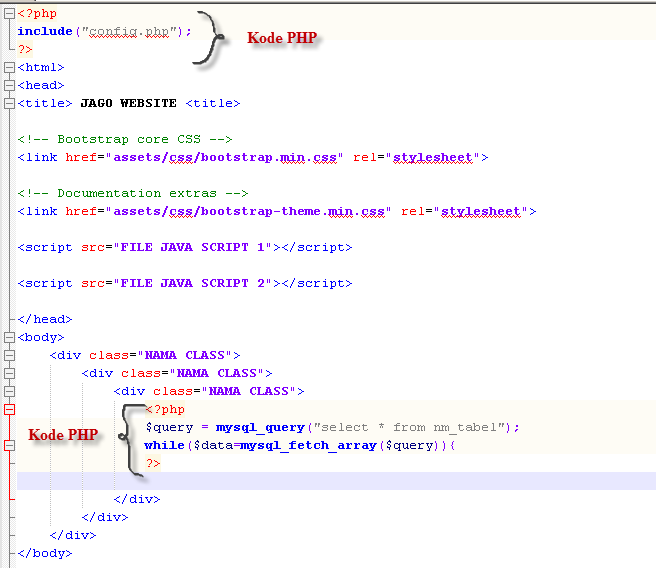
Task: Click the JAGO WEBSITE title text
Action: click(x=128, y=103)
